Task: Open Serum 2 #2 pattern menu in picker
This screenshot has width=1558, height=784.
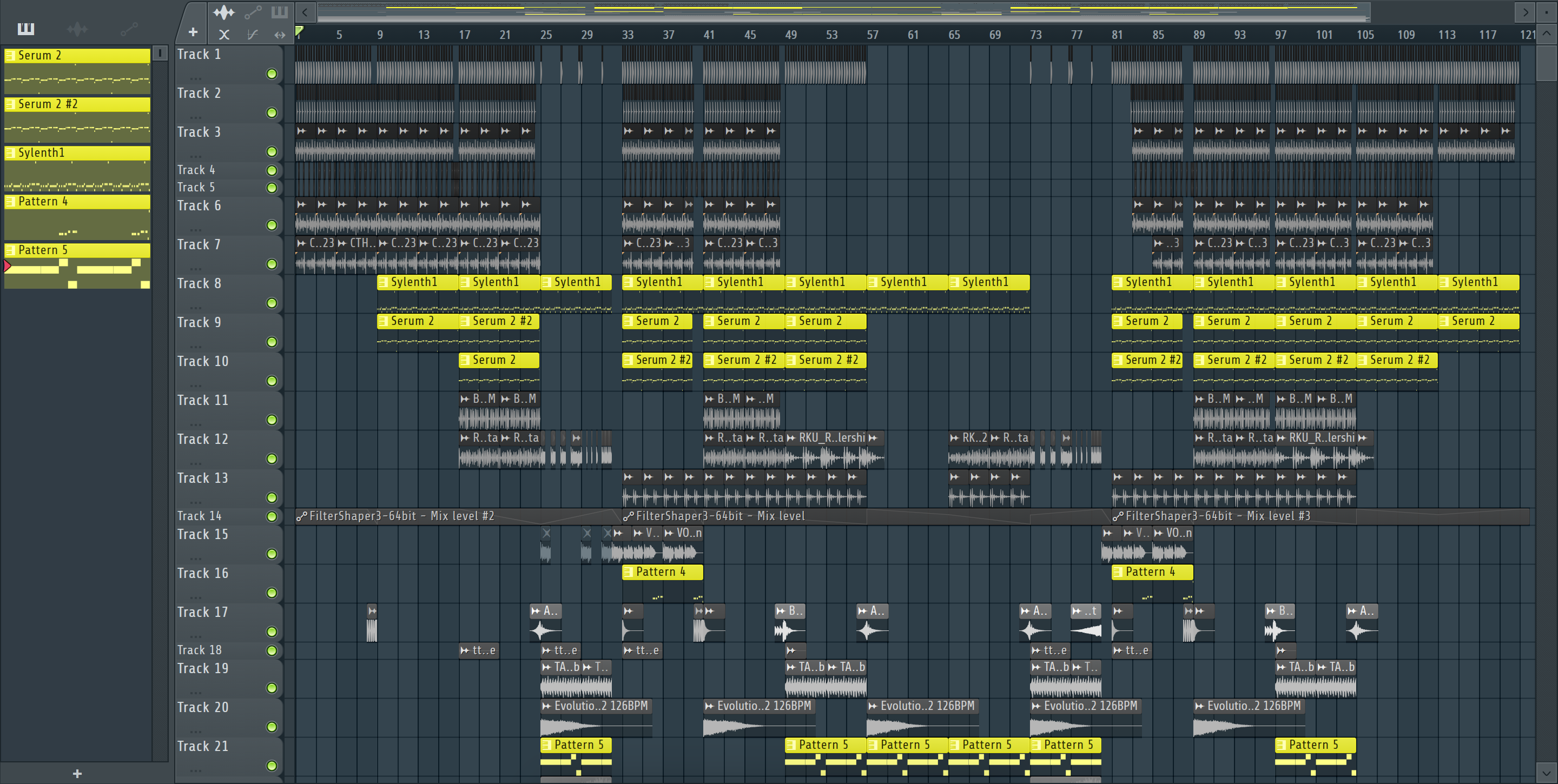Action: click(10, 104)
